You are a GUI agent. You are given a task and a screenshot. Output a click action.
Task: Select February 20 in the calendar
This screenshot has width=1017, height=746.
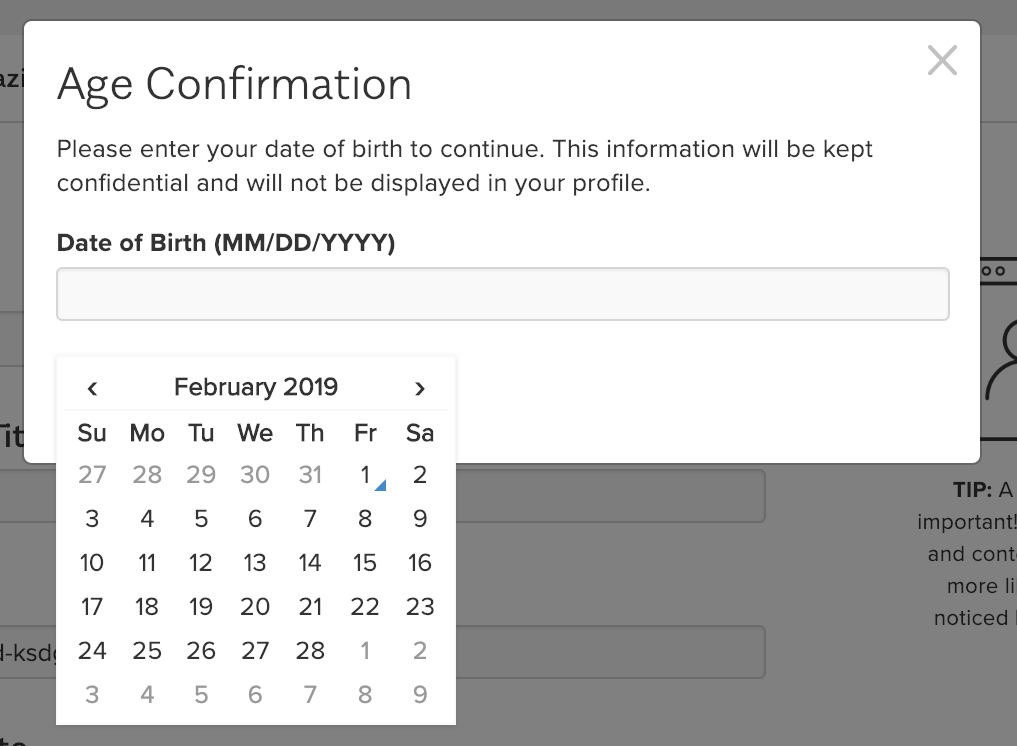click(255, 607)
